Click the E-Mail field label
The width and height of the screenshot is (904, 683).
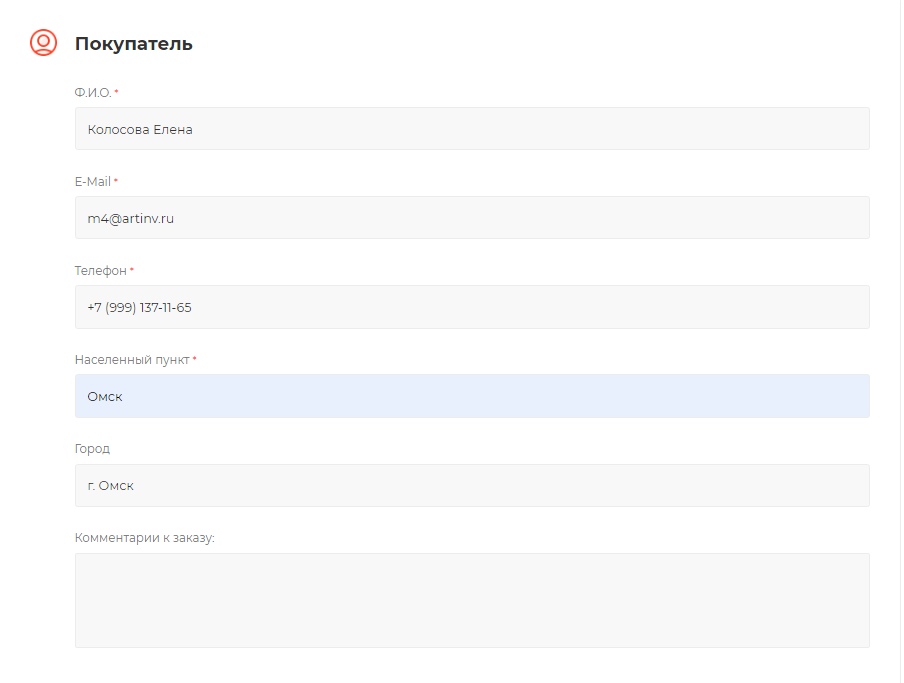[x=92, y=182]
